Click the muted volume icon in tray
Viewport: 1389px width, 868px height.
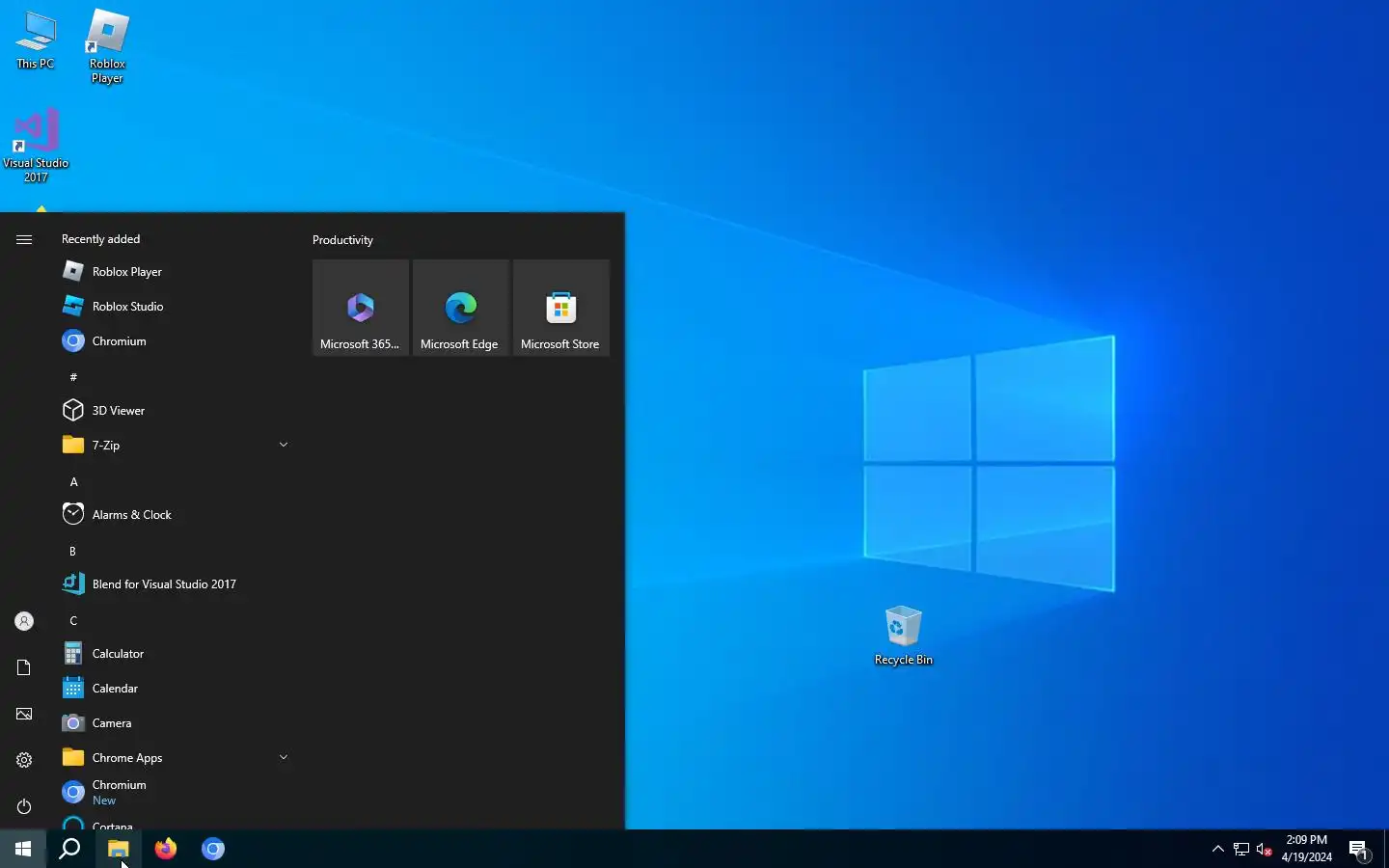tap(1265, 850)
